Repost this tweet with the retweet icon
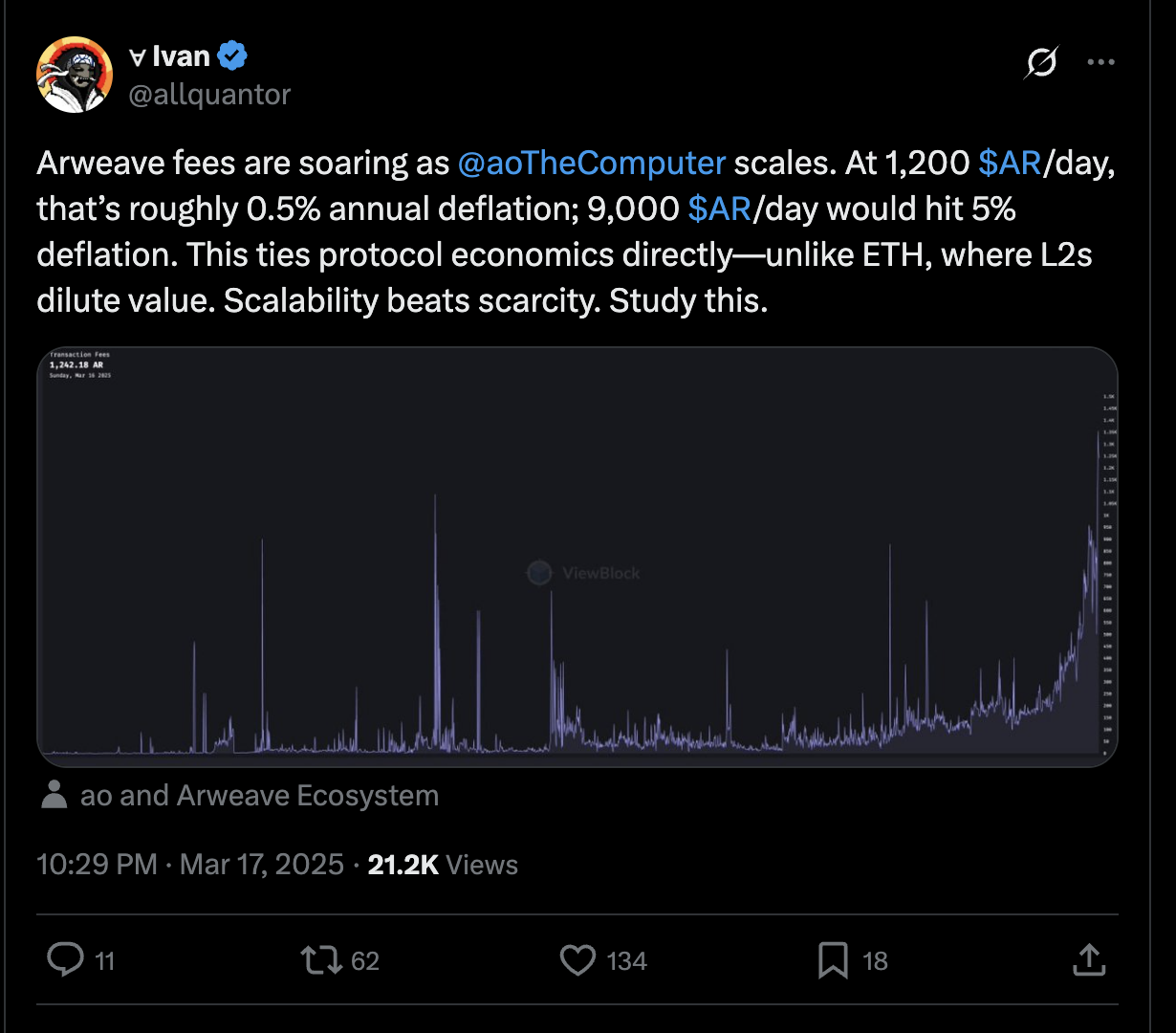Viewport: 1176px width, 1033px height. pyautogui.click(x=321, y=959)
